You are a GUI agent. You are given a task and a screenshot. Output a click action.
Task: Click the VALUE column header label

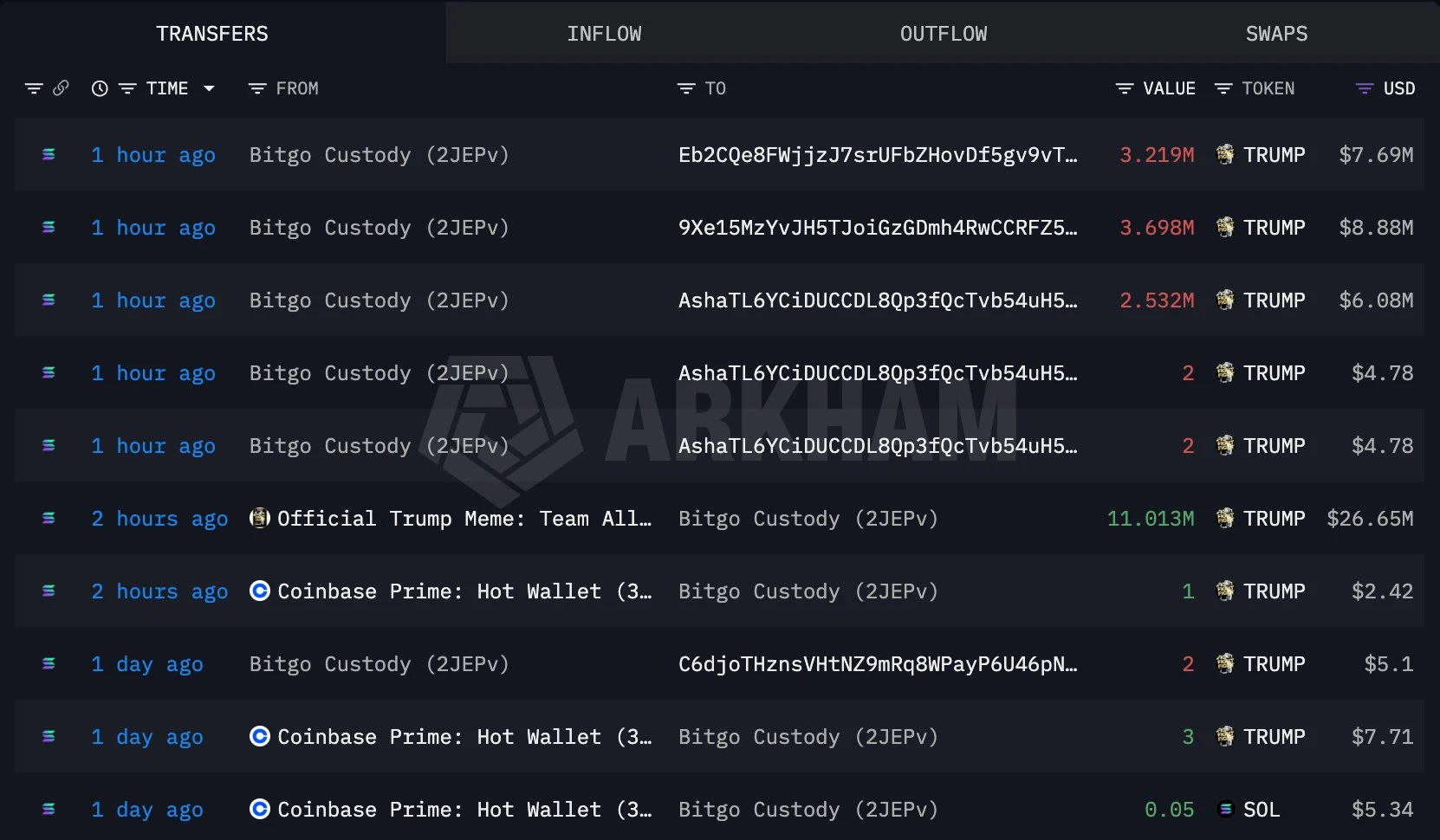(1169, 88)
